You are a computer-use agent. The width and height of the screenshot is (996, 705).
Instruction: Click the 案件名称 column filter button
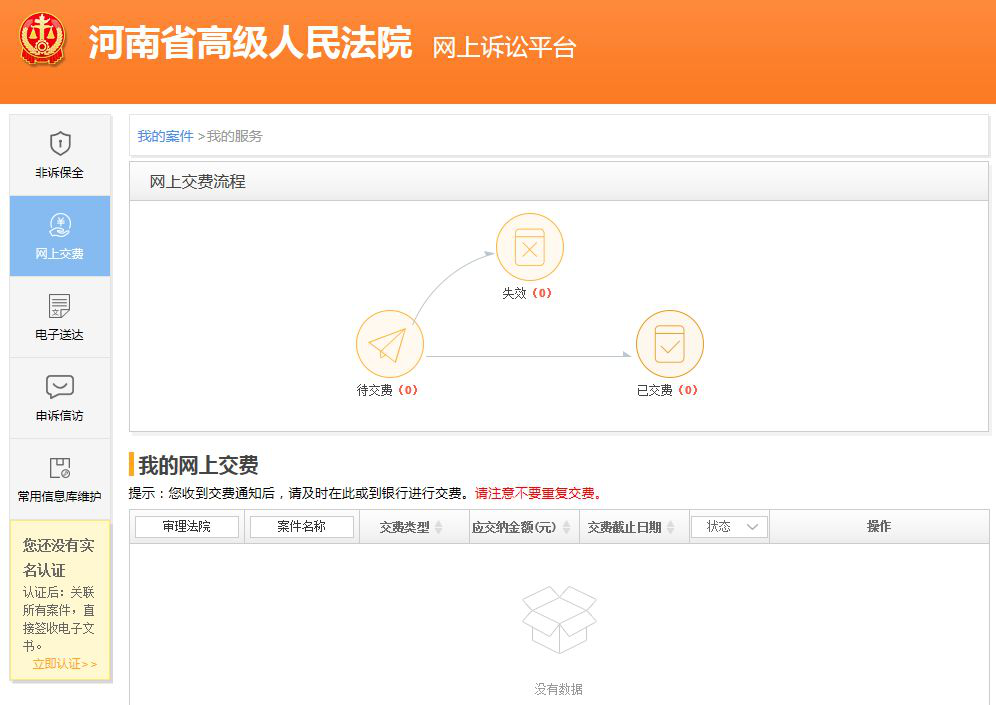click(301, 526)
